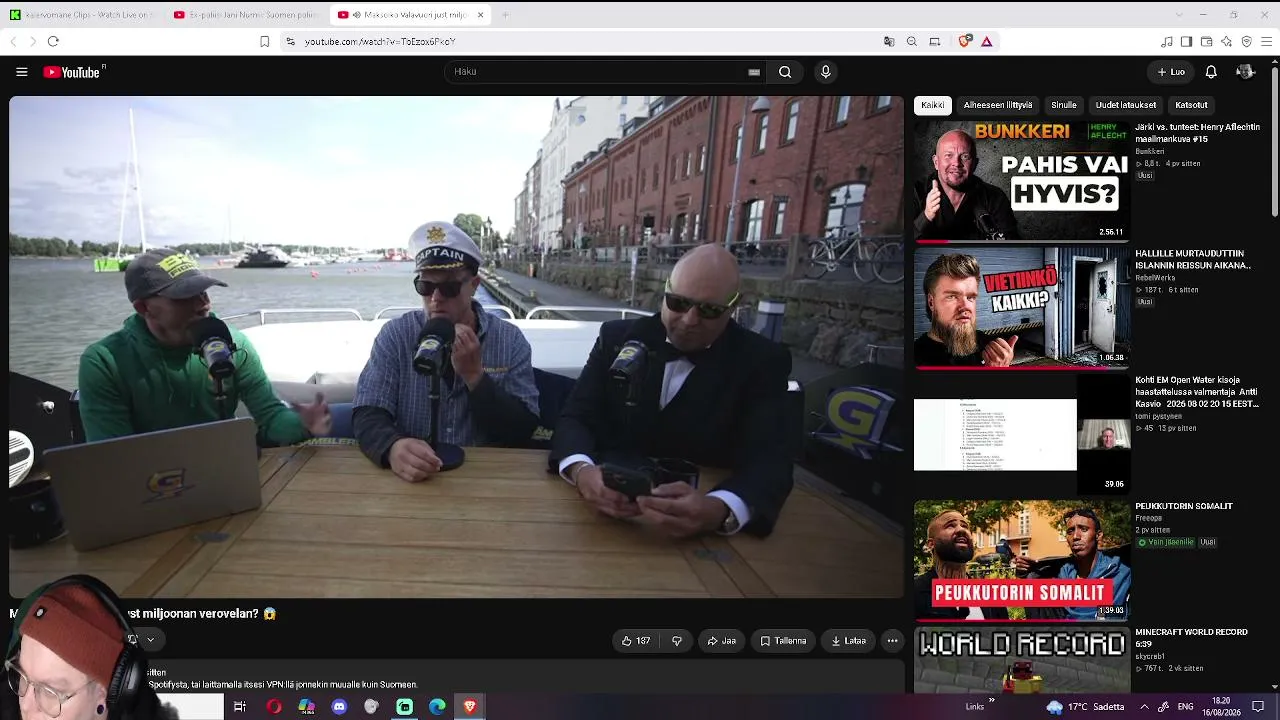Image resolution: width=1280 pixels, height=720 pixels.
Task: Click the Tallenna save button
Action: [x=783, y=641]
